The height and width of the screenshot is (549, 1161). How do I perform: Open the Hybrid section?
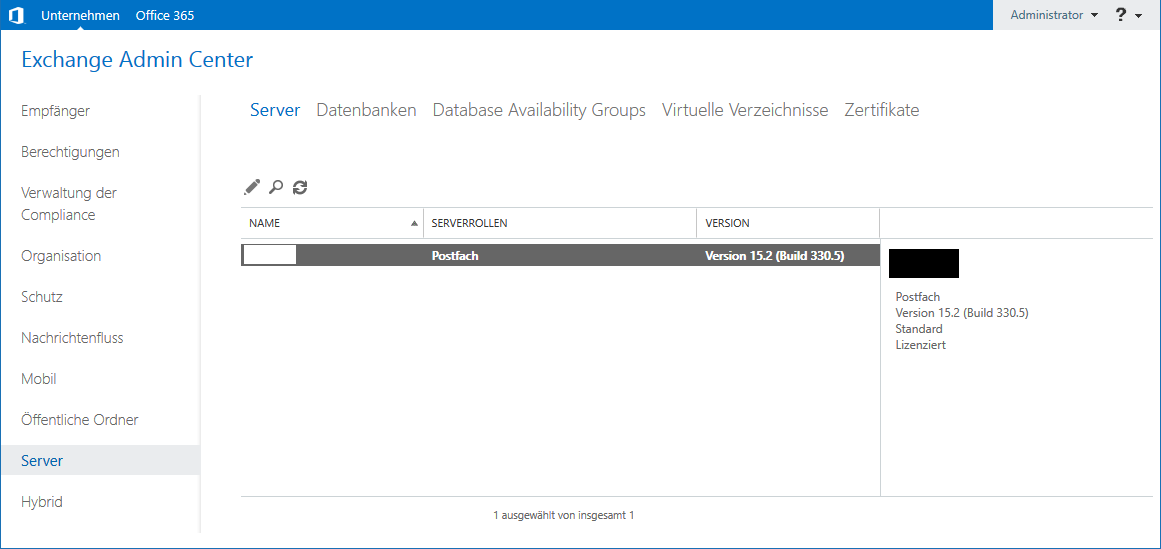click(42, 502)
